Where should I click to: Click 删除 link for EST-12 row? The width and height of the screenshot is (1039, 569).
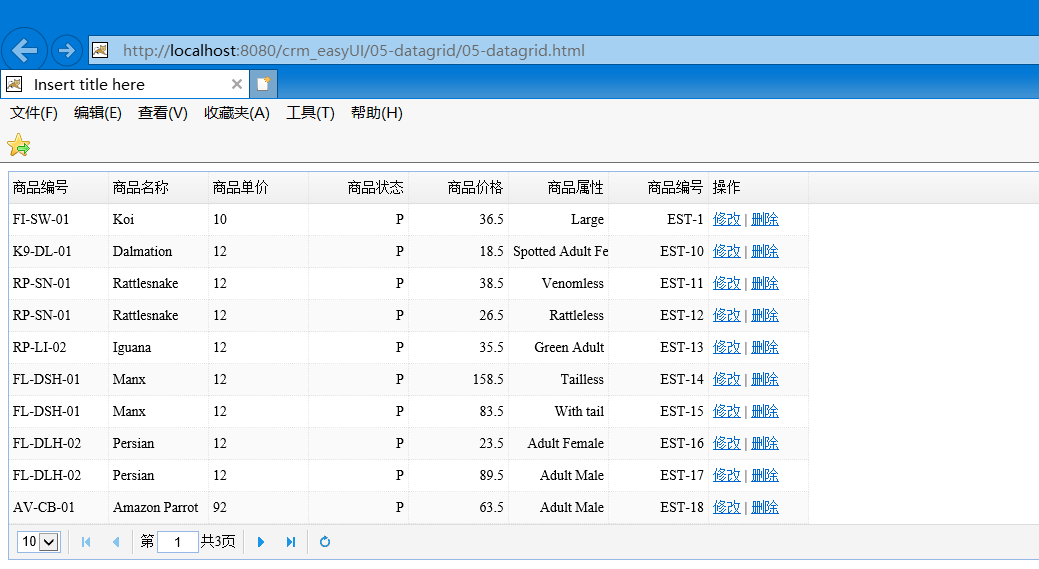click(x=765, y=315)
